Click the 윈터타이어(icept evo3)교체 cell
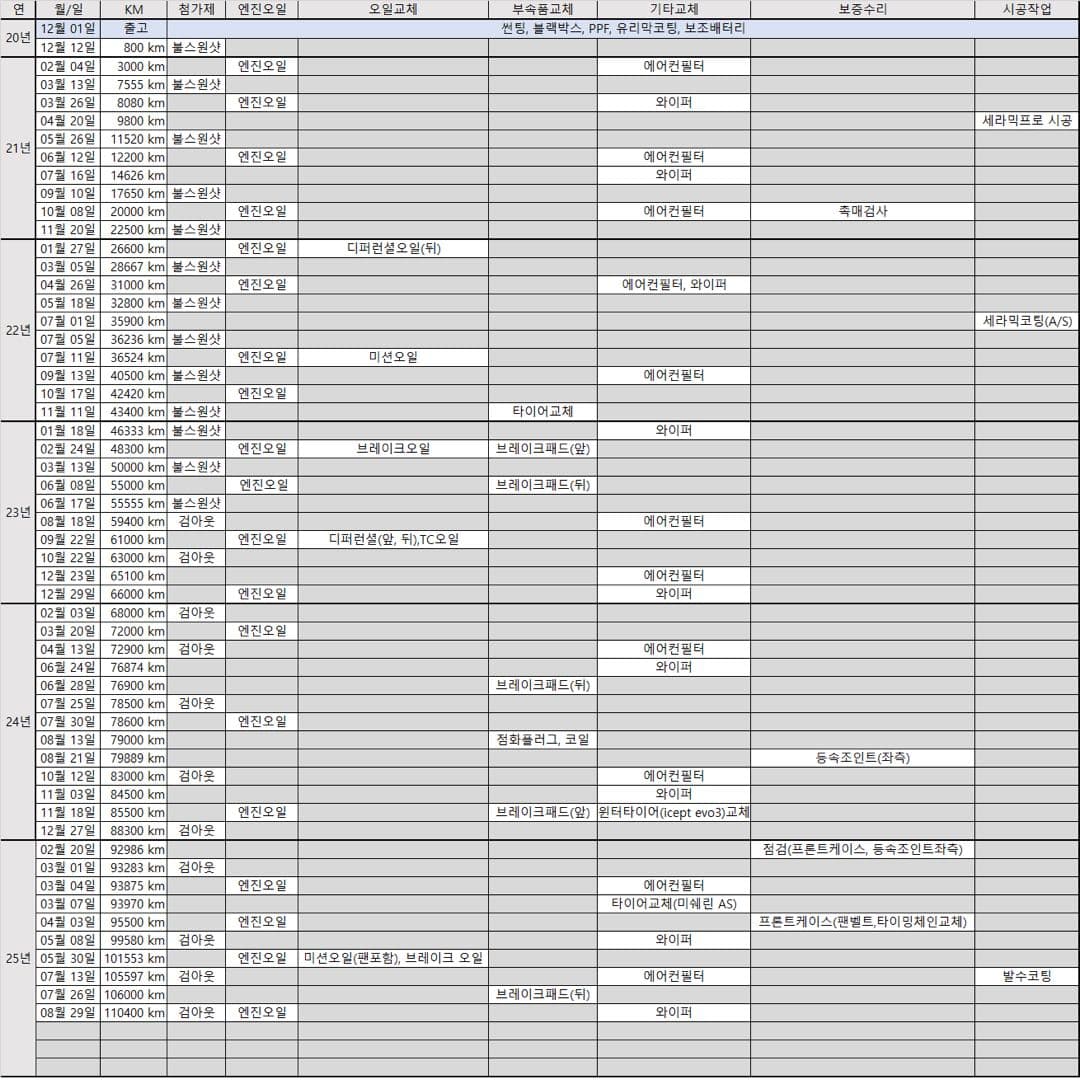 pyautogui.click(x=674, y=812)
